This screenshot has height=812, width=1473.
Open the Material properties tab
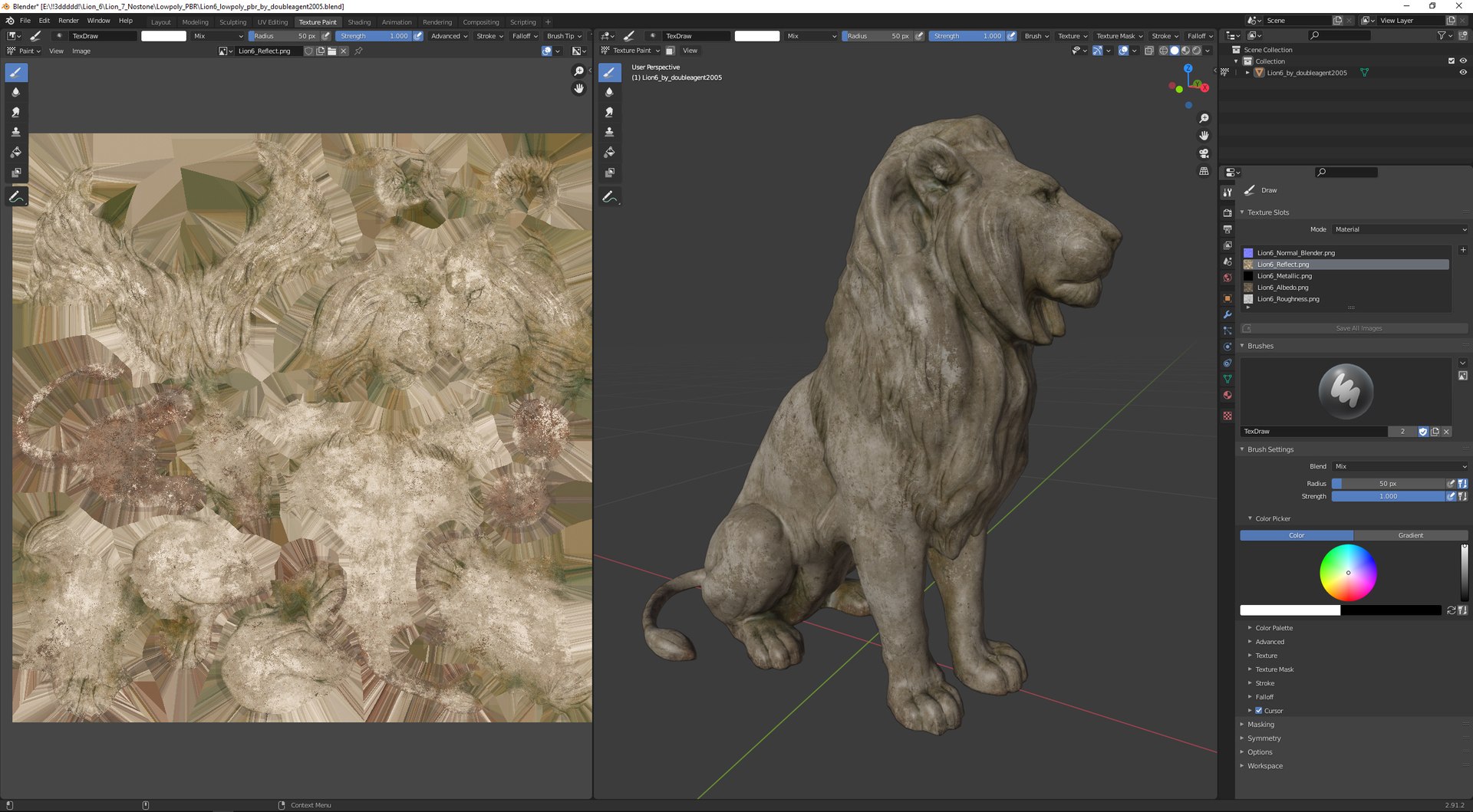[x=1227, y=396]
